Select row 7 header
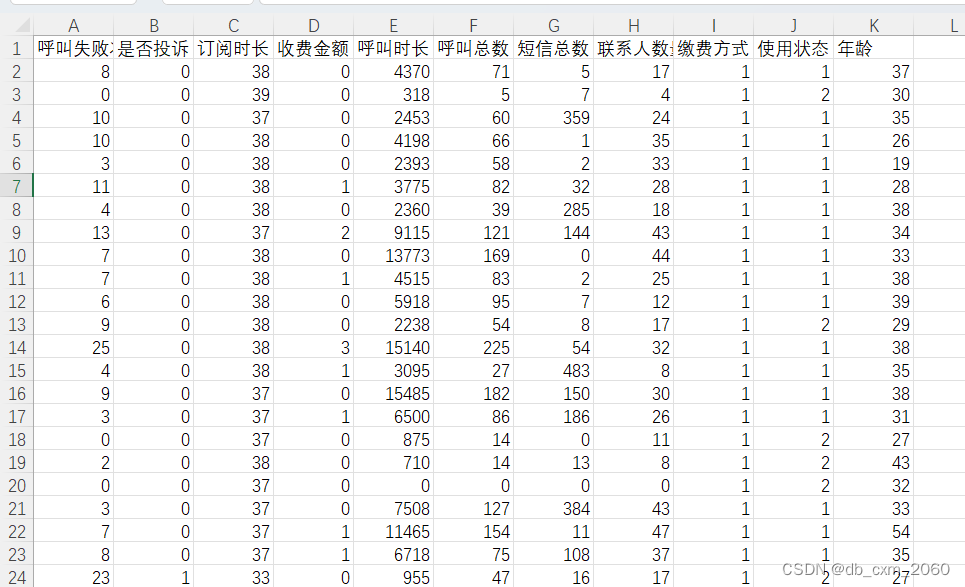The height and width of the screenshot is (587, 965). [x=17, y=186]
